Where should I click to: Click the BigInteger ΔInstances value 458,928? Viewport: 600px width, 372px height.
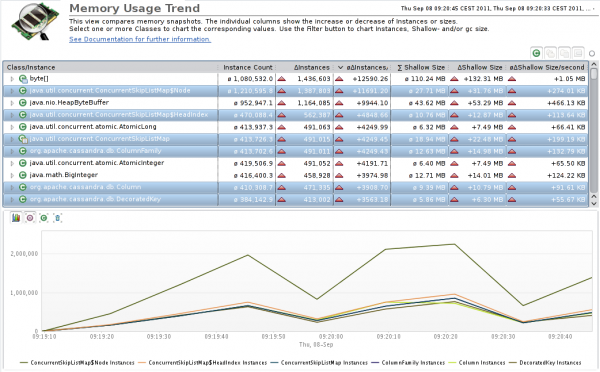coord(314,175)
